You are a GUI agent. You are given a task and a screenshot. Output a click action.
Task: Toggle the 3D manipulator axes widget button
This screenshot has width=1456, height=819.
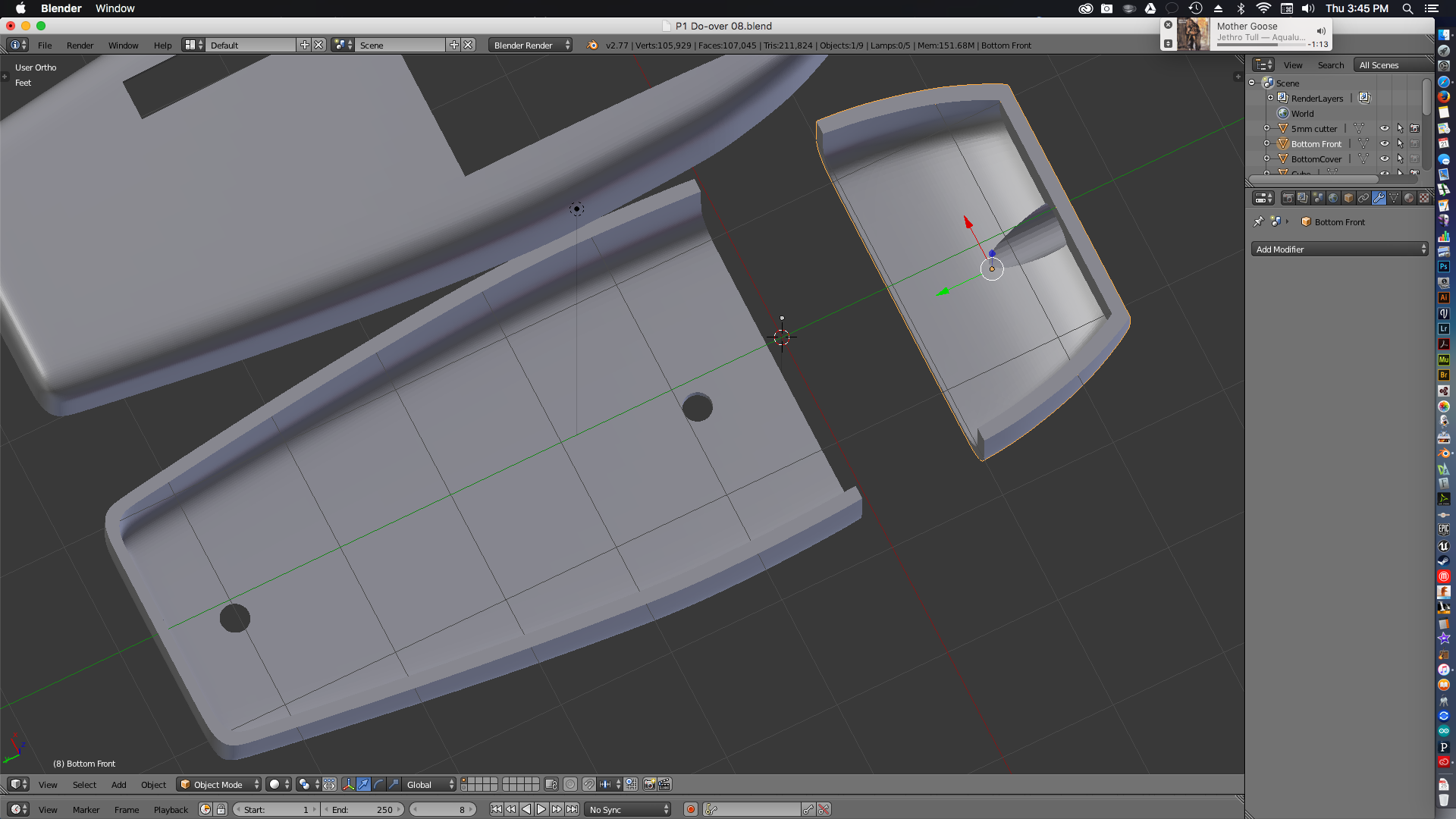tap(348, 784)
